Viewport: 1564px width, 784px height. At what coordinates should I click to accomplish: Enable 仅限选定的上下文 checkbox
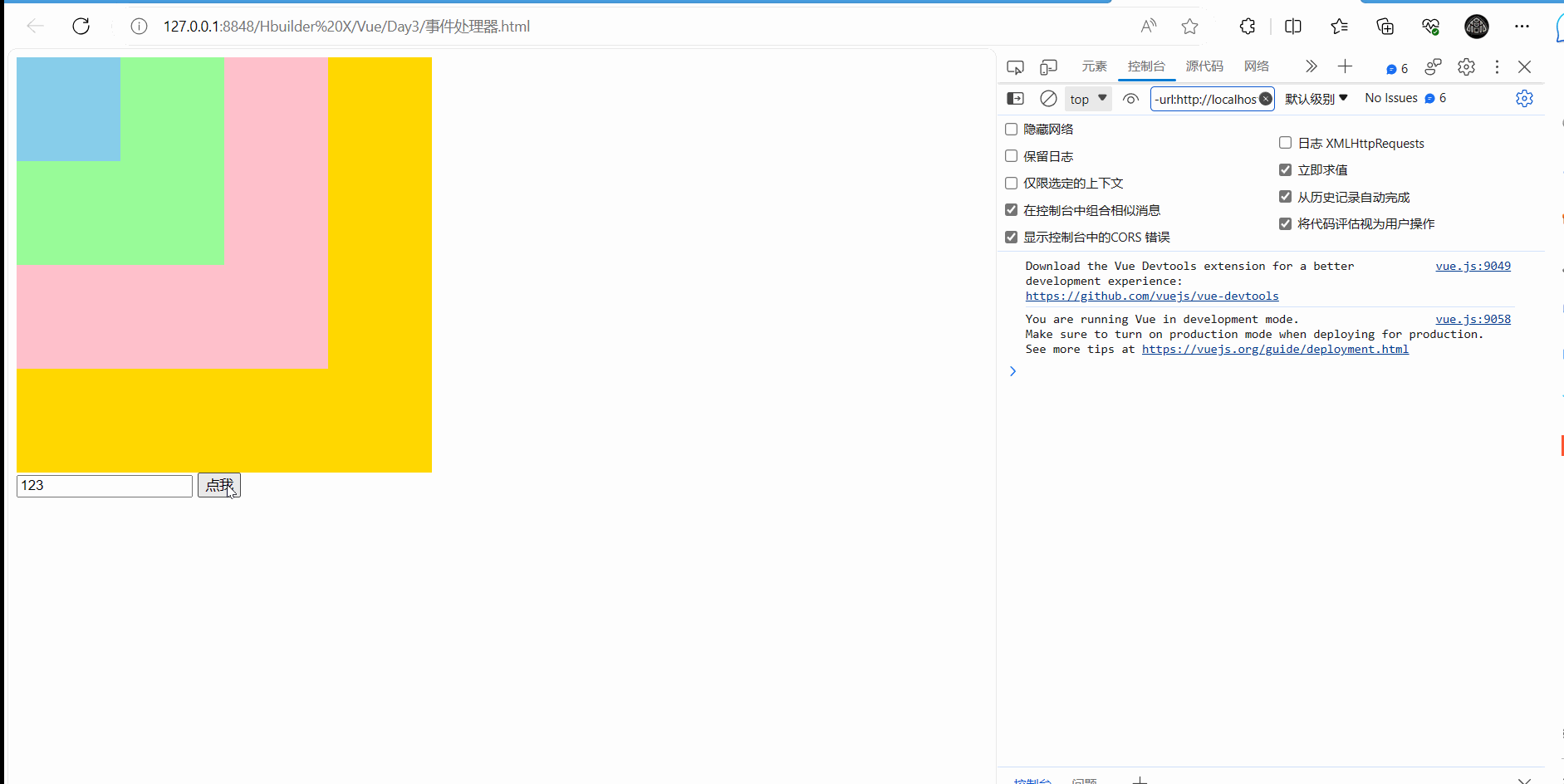pyautogui.click(x=1011, y=183)
